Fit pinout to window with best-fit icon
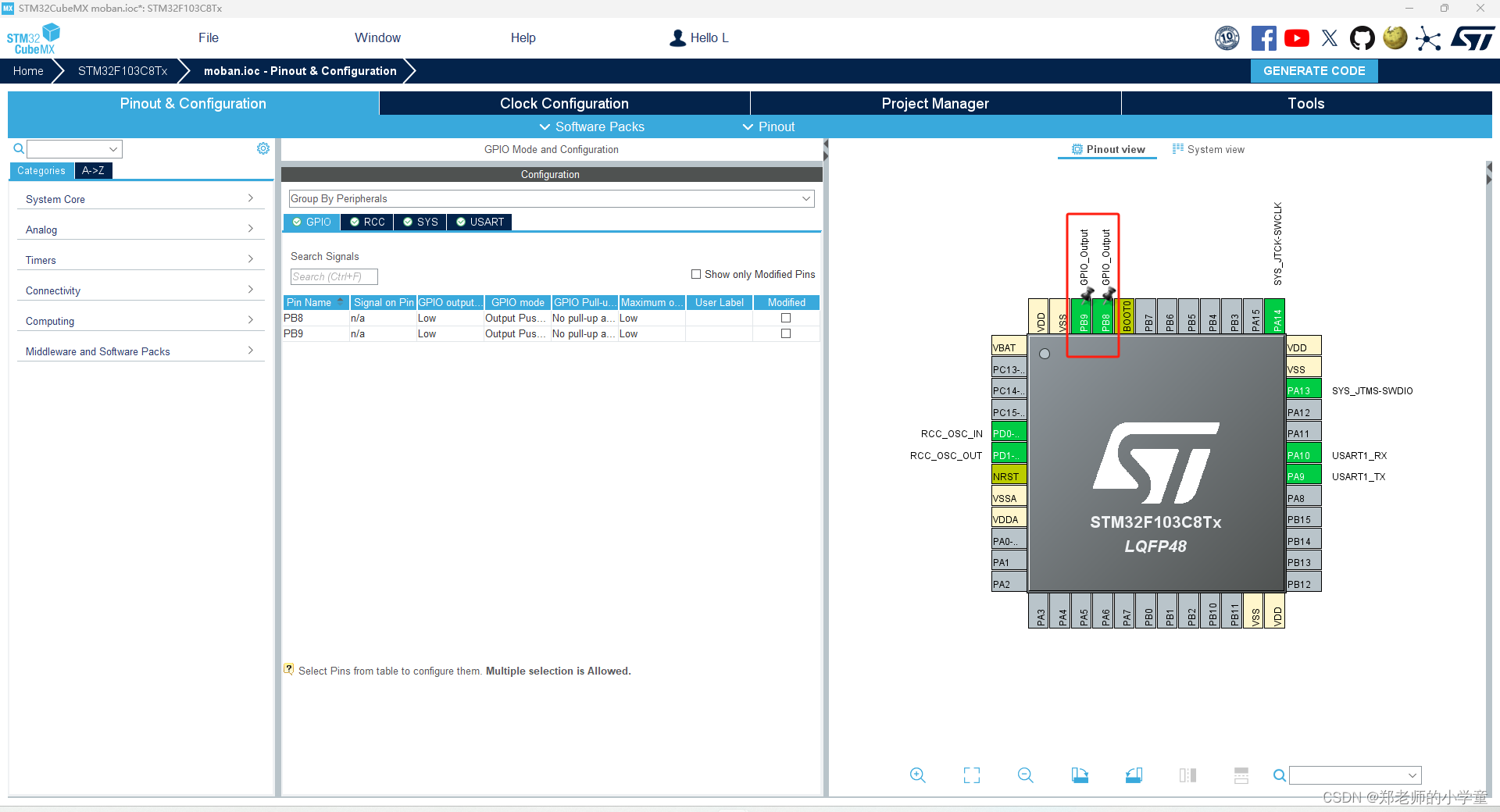Screen dimensions: 1500x812 coord(972,775)
